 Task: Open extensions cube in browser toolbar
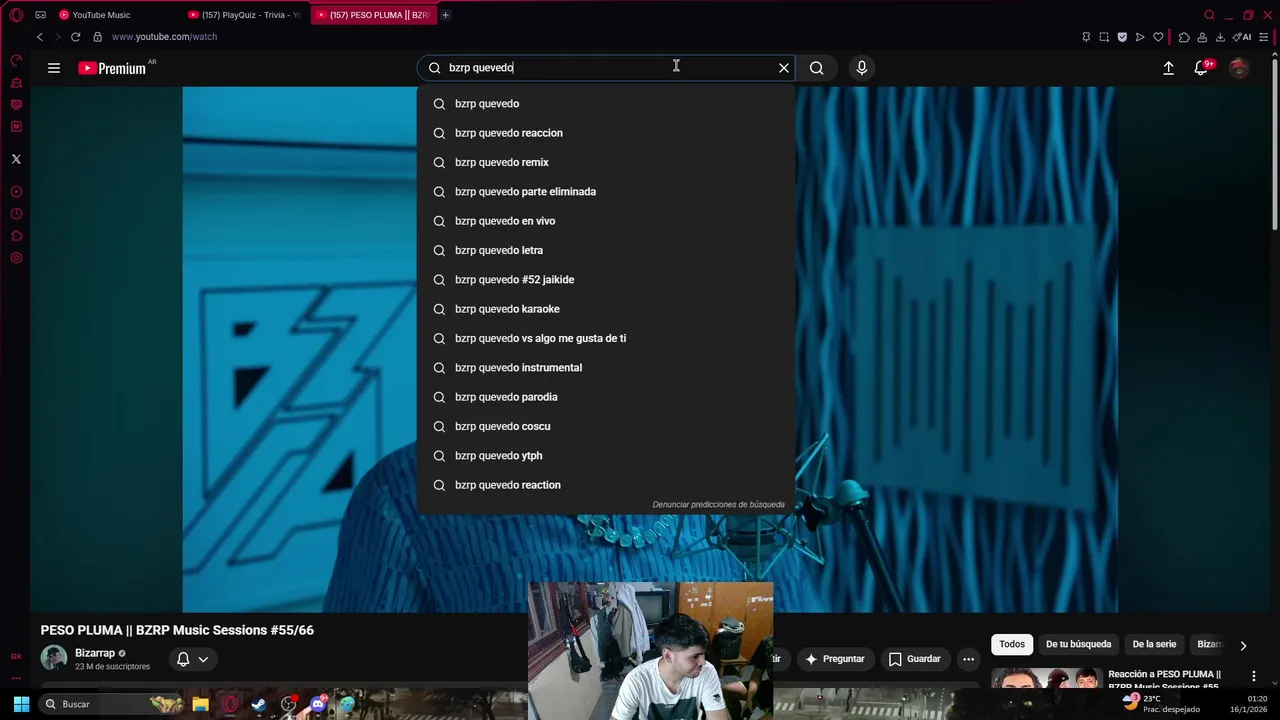click(x=1184, y=37)
